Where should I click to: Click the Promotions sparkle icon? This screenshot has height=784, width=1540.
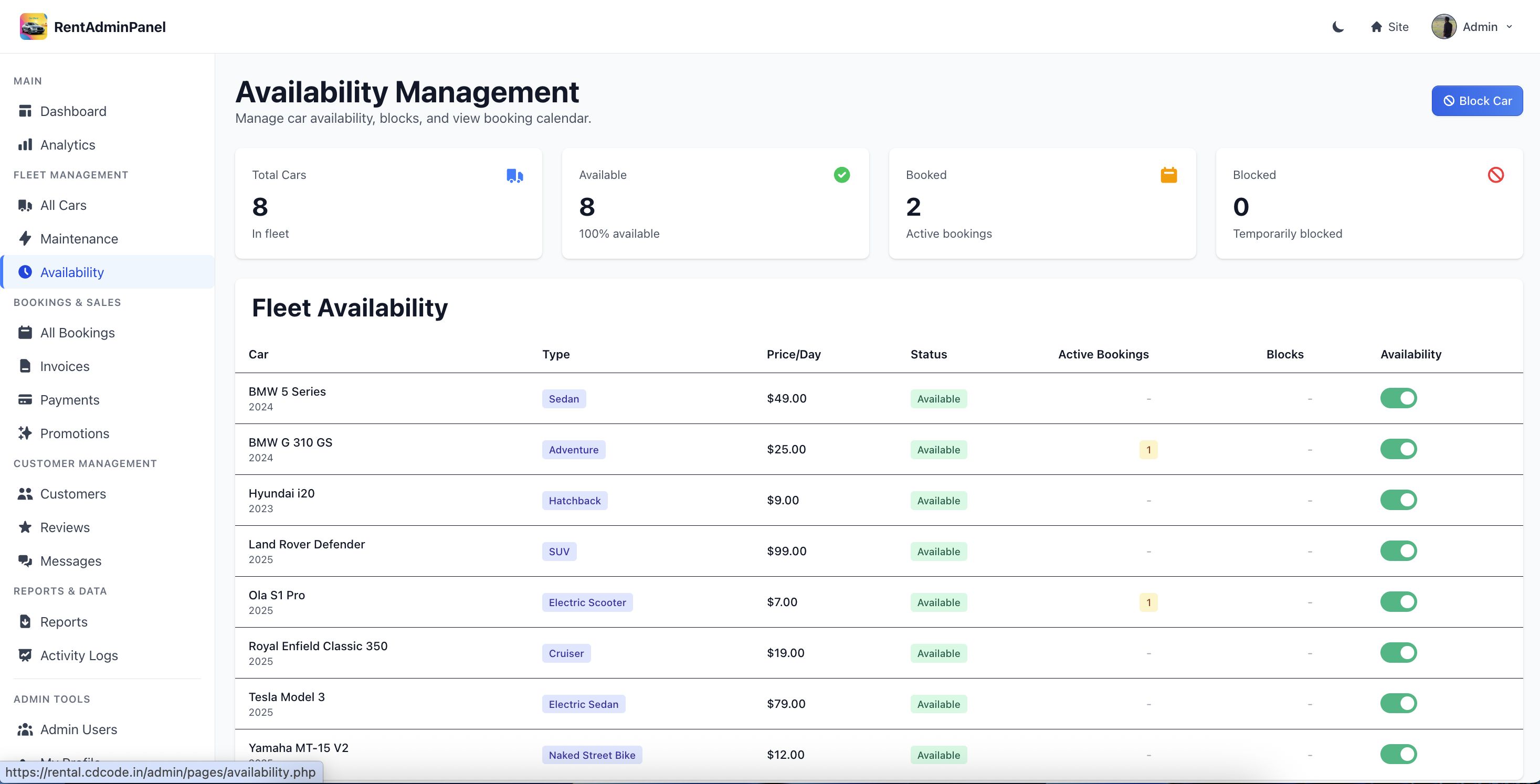pos(25,433)
